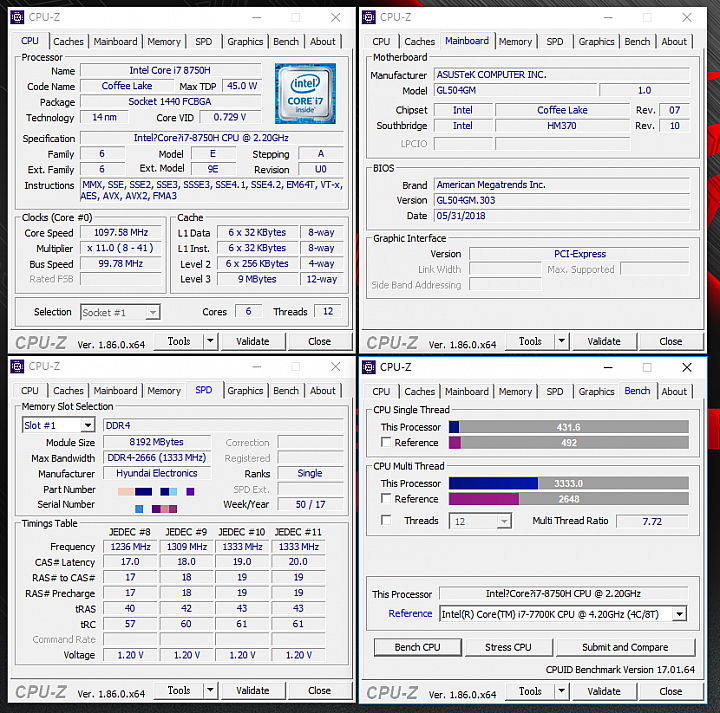Click the BIOS Date field 05/31/2018
720x713 pixels.
562,216
